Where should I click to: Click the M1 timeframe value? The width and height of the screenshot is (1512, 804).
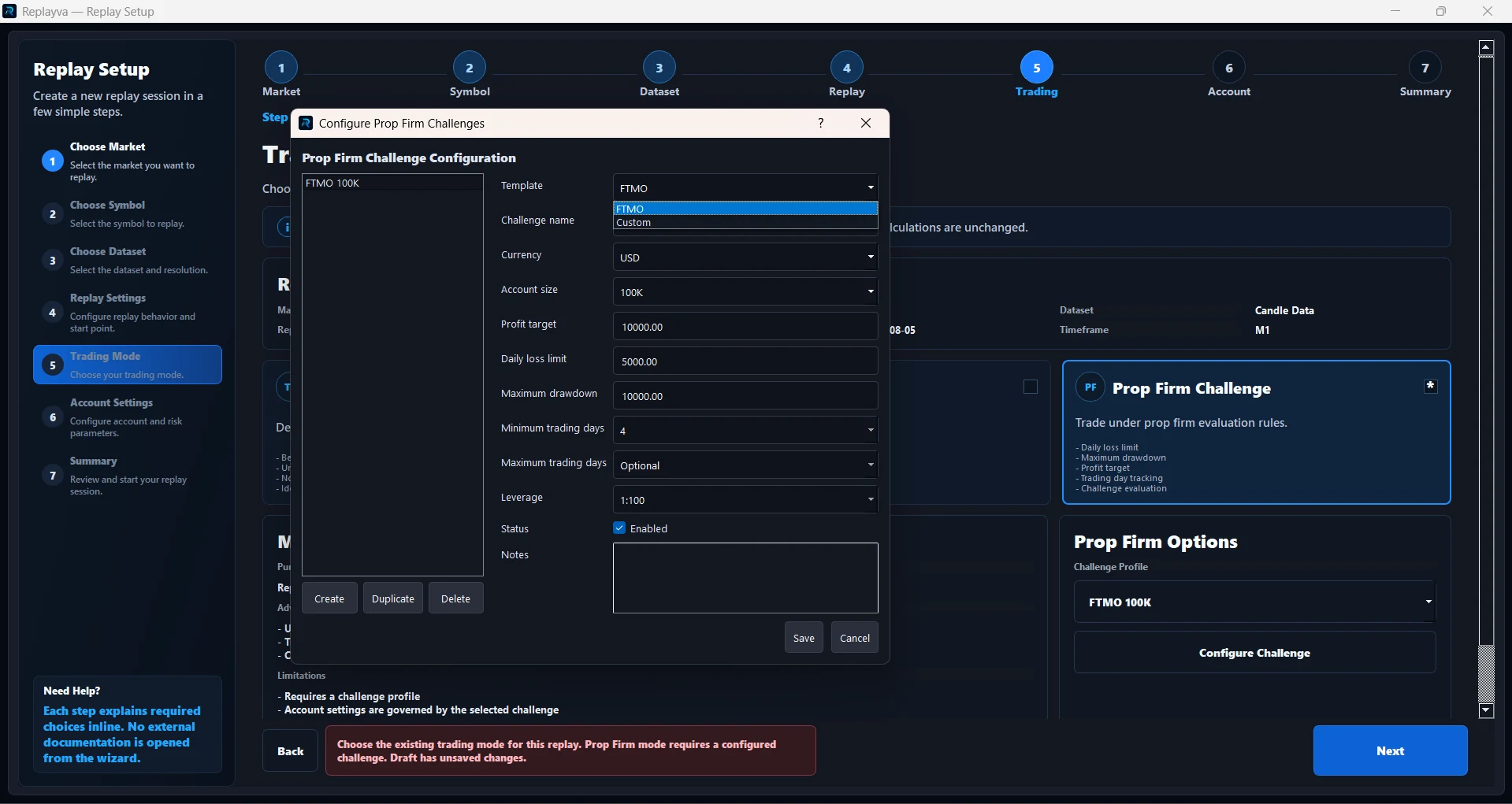click(1262, 330)
